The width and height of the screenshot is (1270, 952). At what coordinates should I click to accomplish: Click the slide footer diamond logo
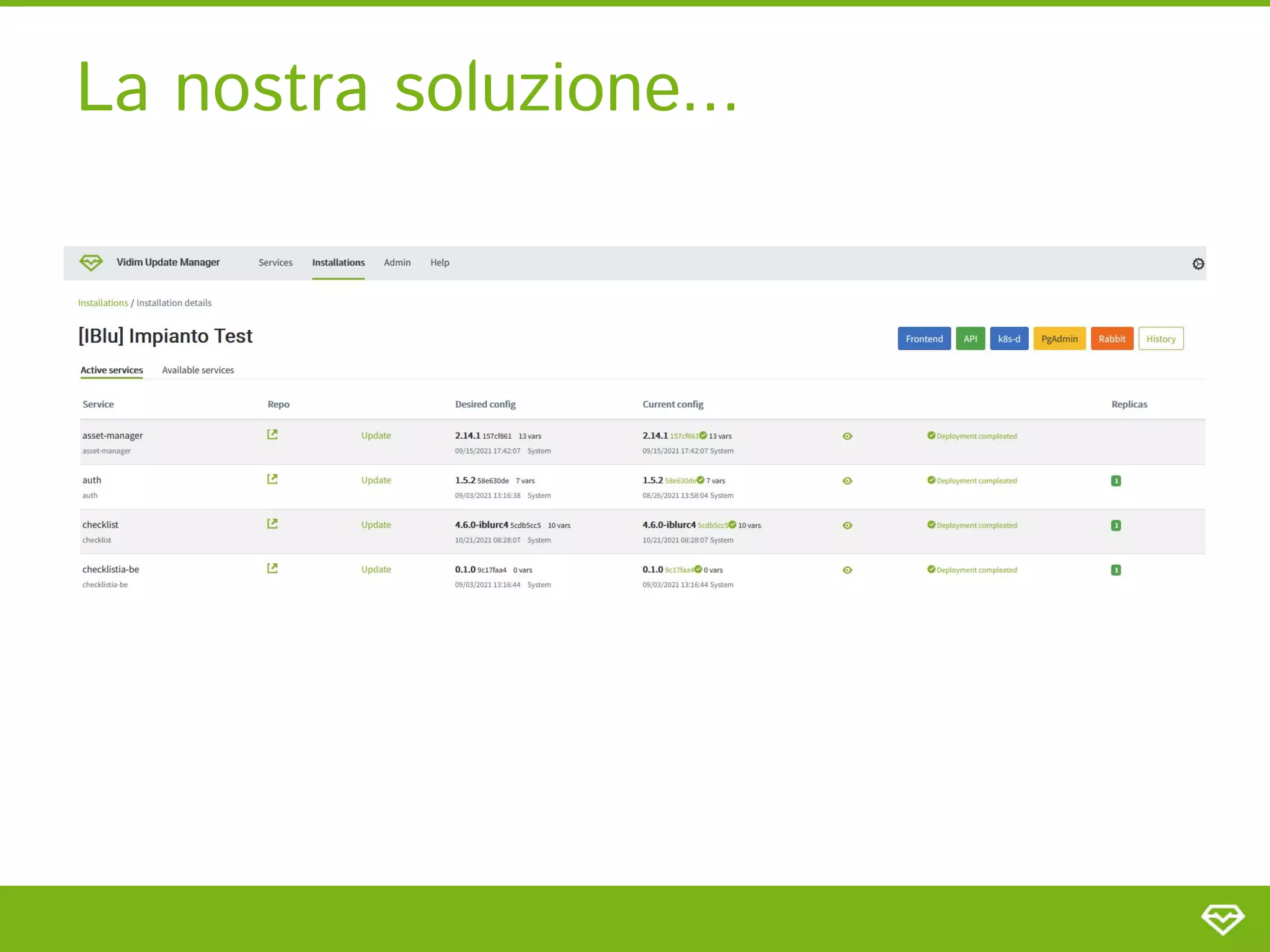pos(1222,919)
